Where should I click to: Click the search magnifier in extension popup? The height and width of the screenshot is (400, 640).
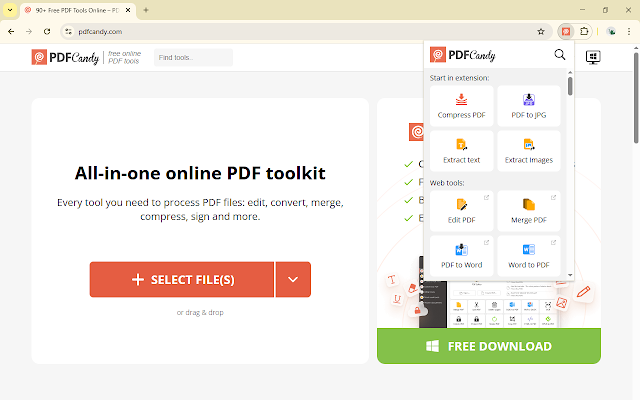pyautogui.click(x=560, y=54)
